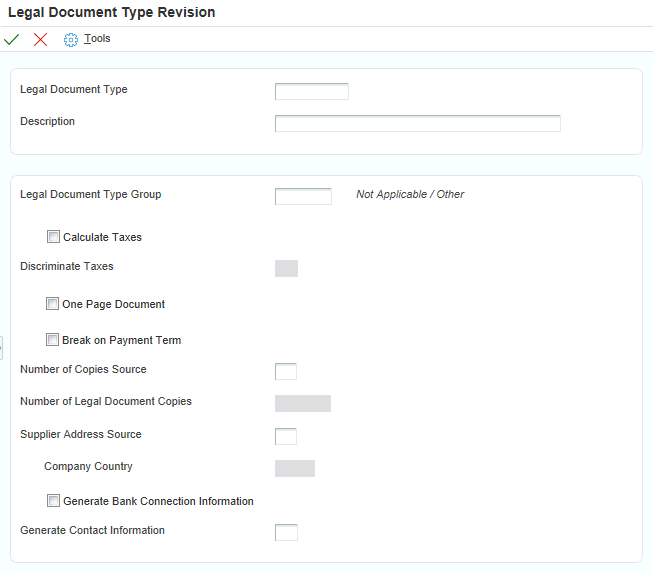Enable the Calculate Taxes checkbox
653x574 pixels.
coord(53,238)
